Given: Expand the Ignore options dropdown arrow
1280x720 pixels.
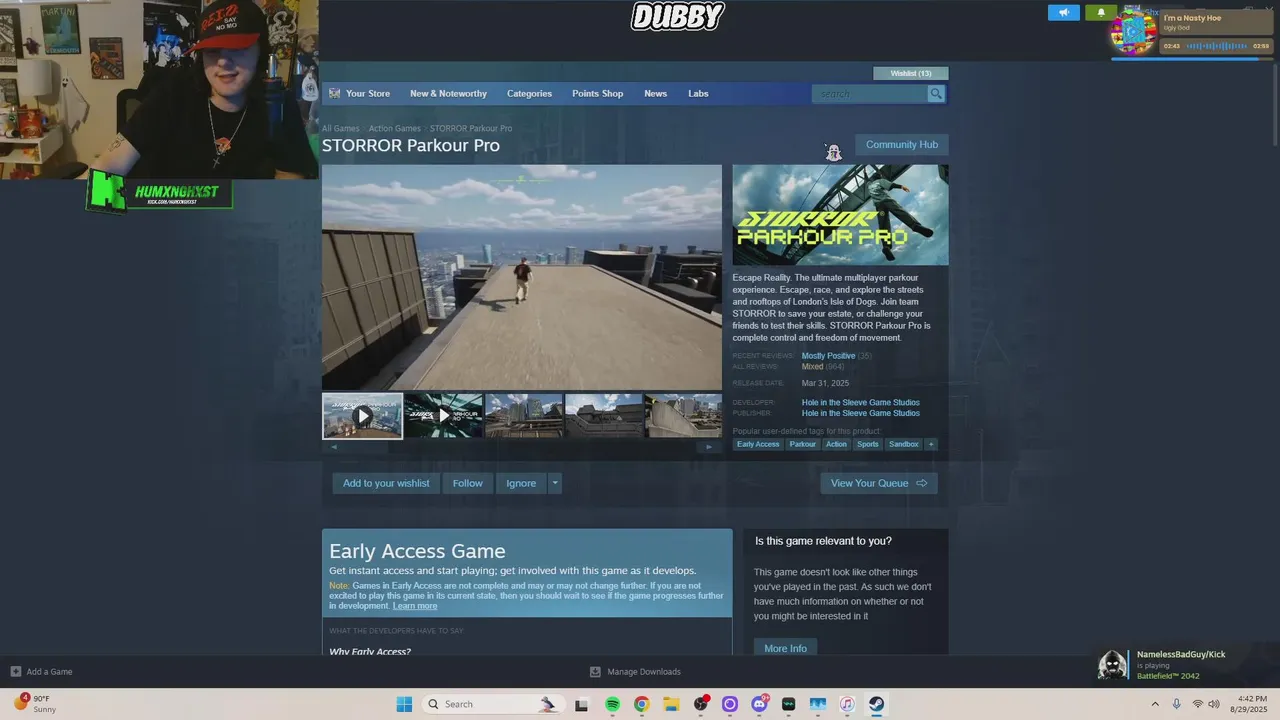Looking at the screenshot, I should coord(555,483).
